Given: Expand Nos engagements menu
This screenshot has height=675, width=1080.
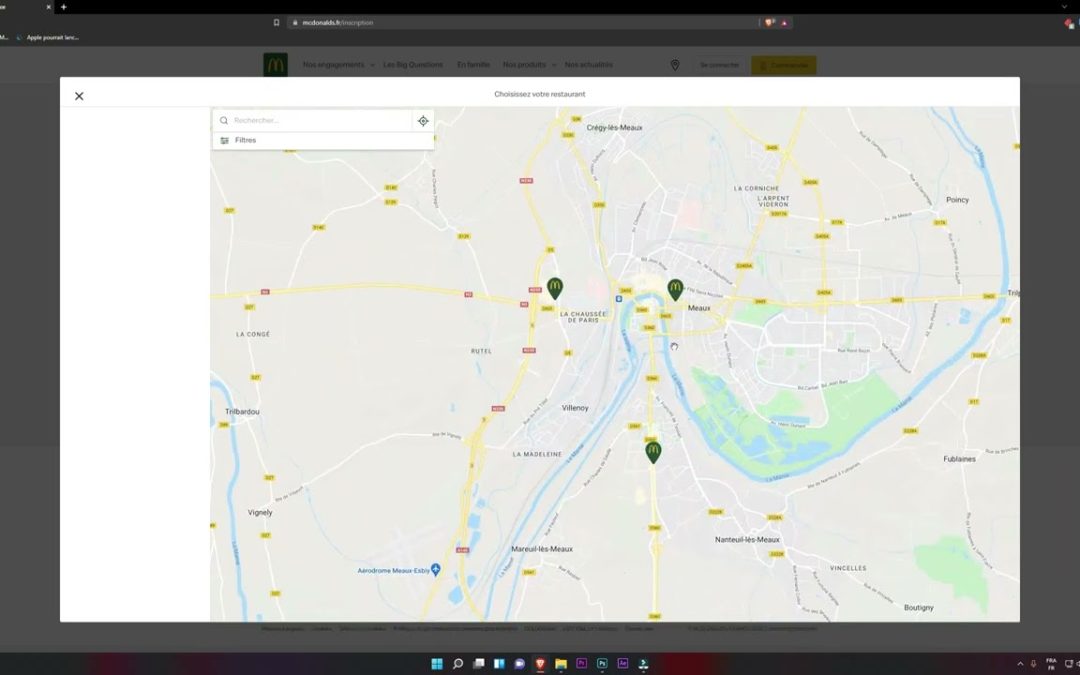Looking at the screenshot, I should pyautogui.click(x=338, y=65).
